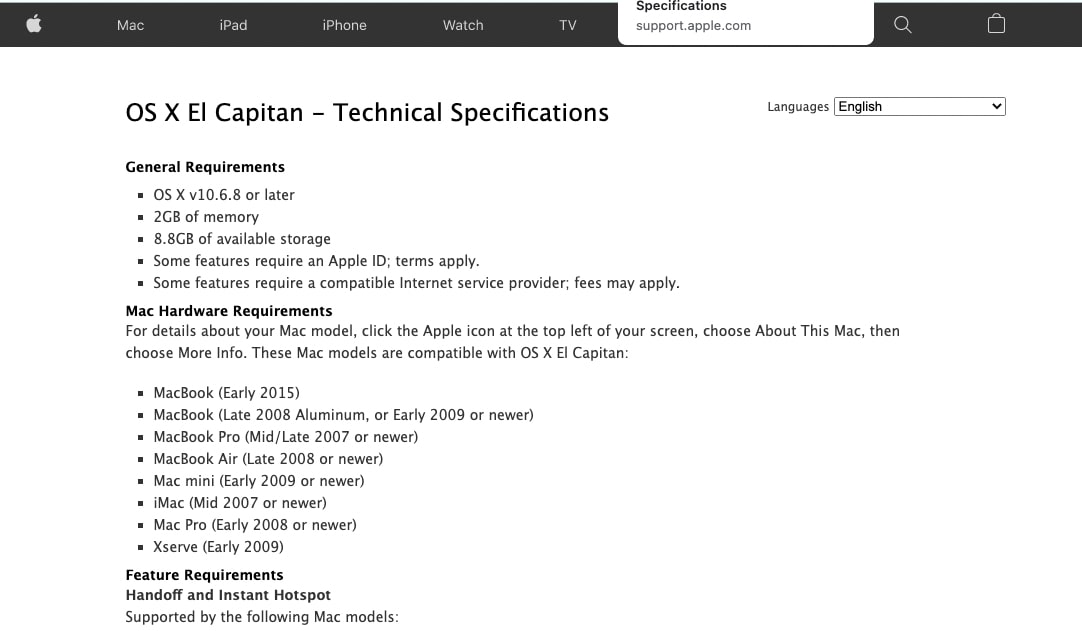The width and height of the screenshot is (1082, 631).
Task: Go to the iPad menu item
Action: (x=233, y=26)
